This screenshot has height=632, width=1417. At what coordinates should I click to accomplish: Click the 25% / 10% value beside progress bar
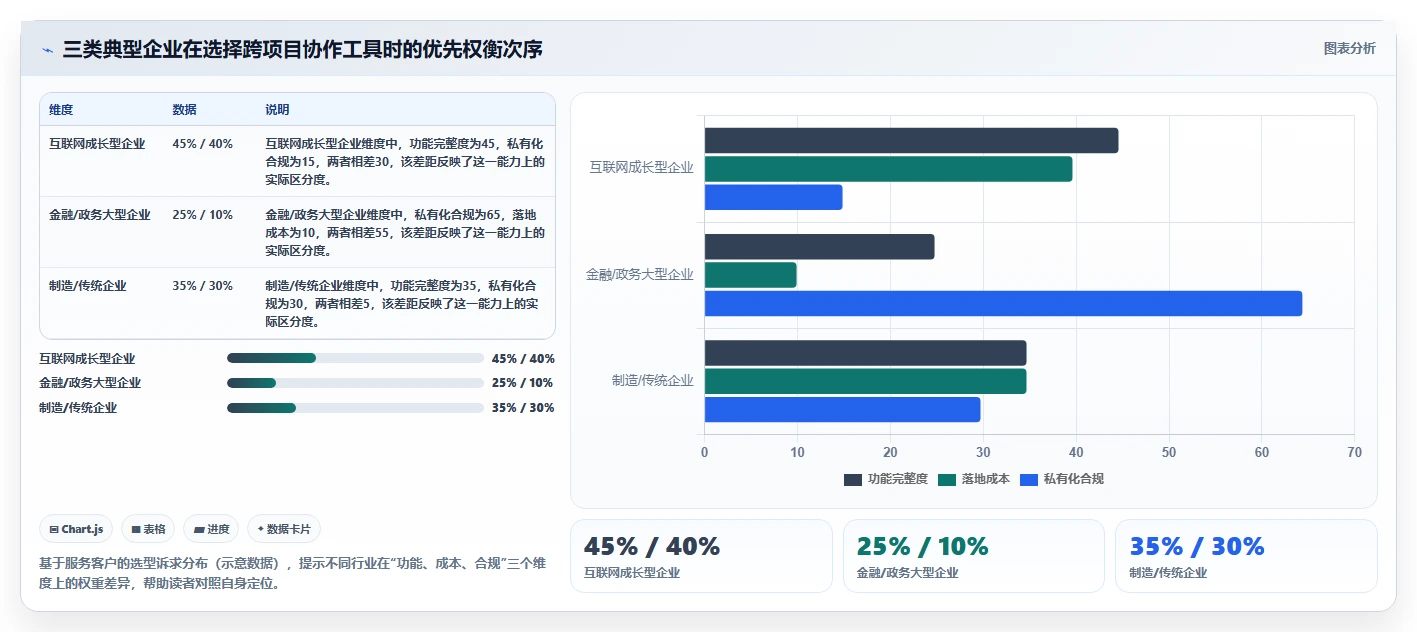(523, 383)
